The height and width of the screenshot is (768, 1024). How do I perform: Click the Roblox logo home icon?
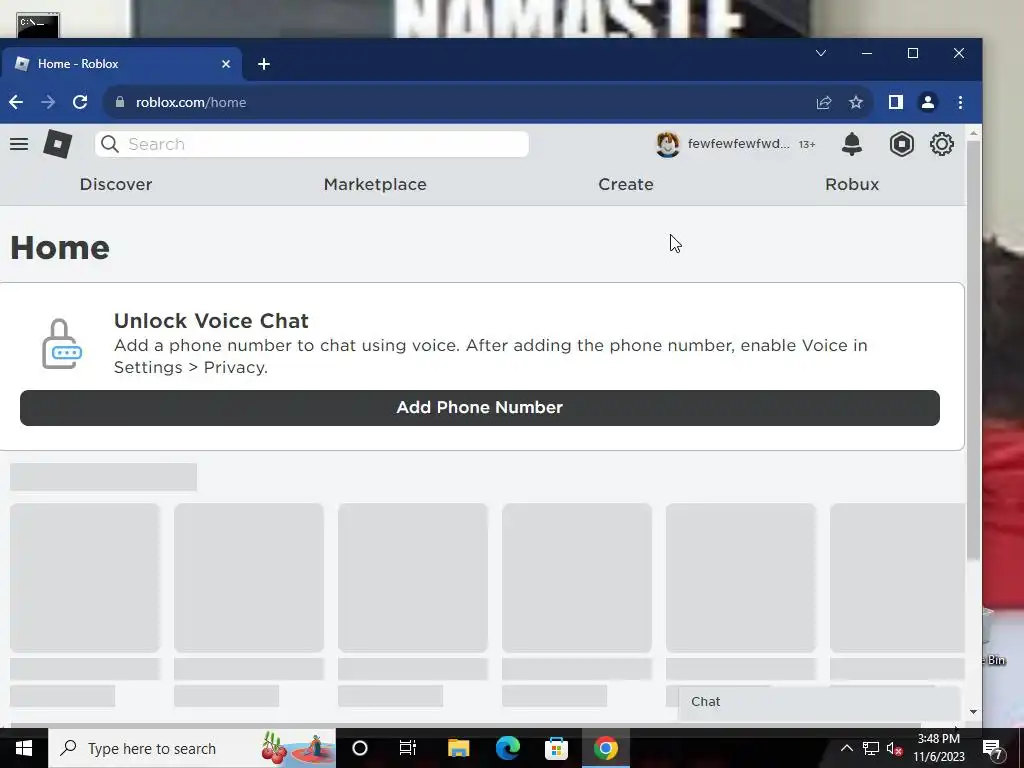[x=57, y=144]
